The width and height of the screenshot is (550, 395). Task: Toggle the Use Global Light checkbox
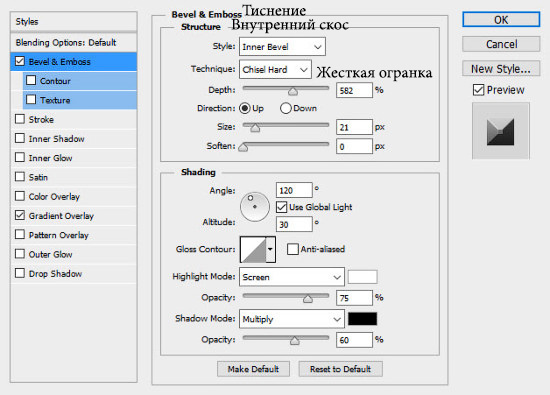point(281,207)
